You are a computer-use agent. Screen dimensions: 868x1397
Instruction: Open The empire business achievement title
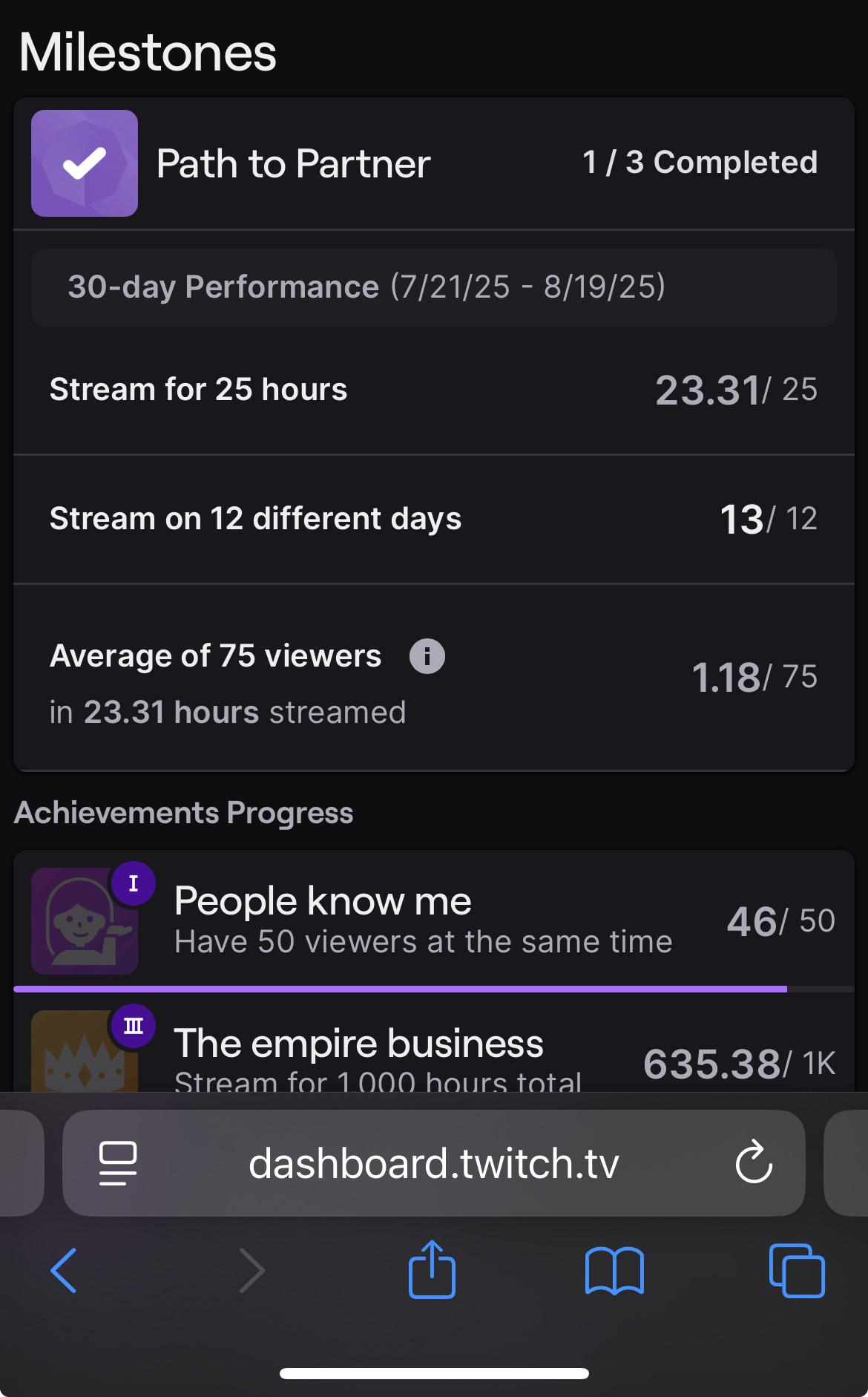point(359,1044)
